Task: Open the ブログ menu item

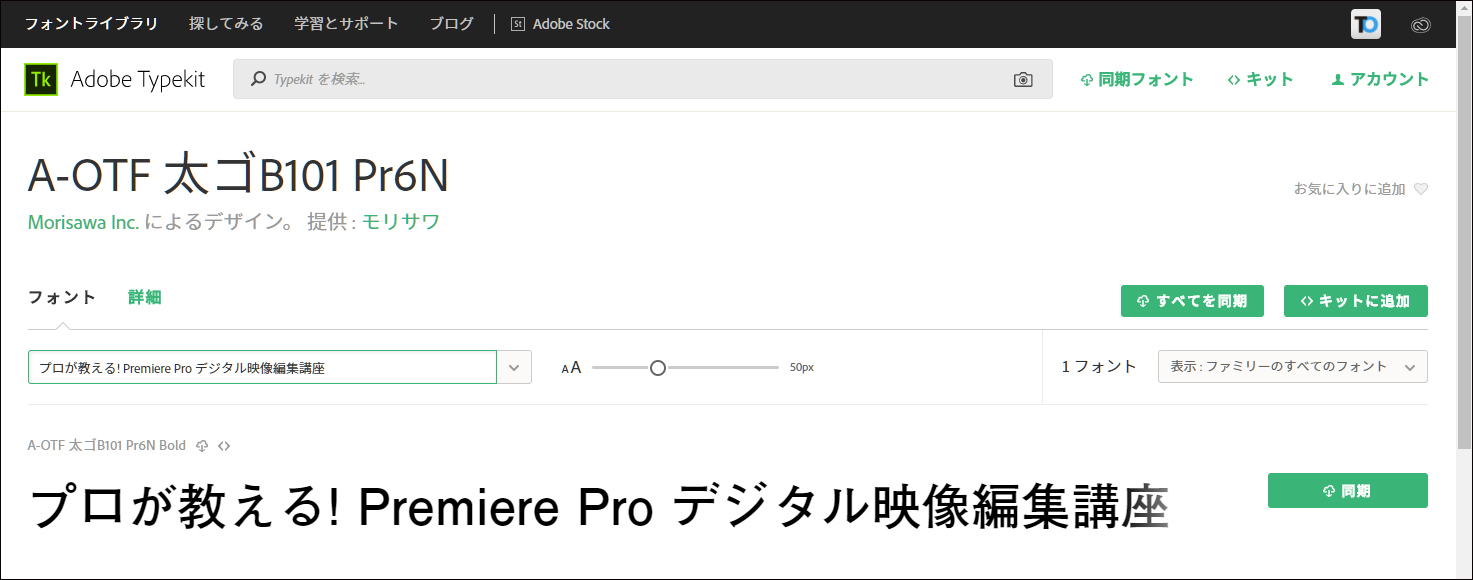Action: pyautogui.click(x=452, y=24)
